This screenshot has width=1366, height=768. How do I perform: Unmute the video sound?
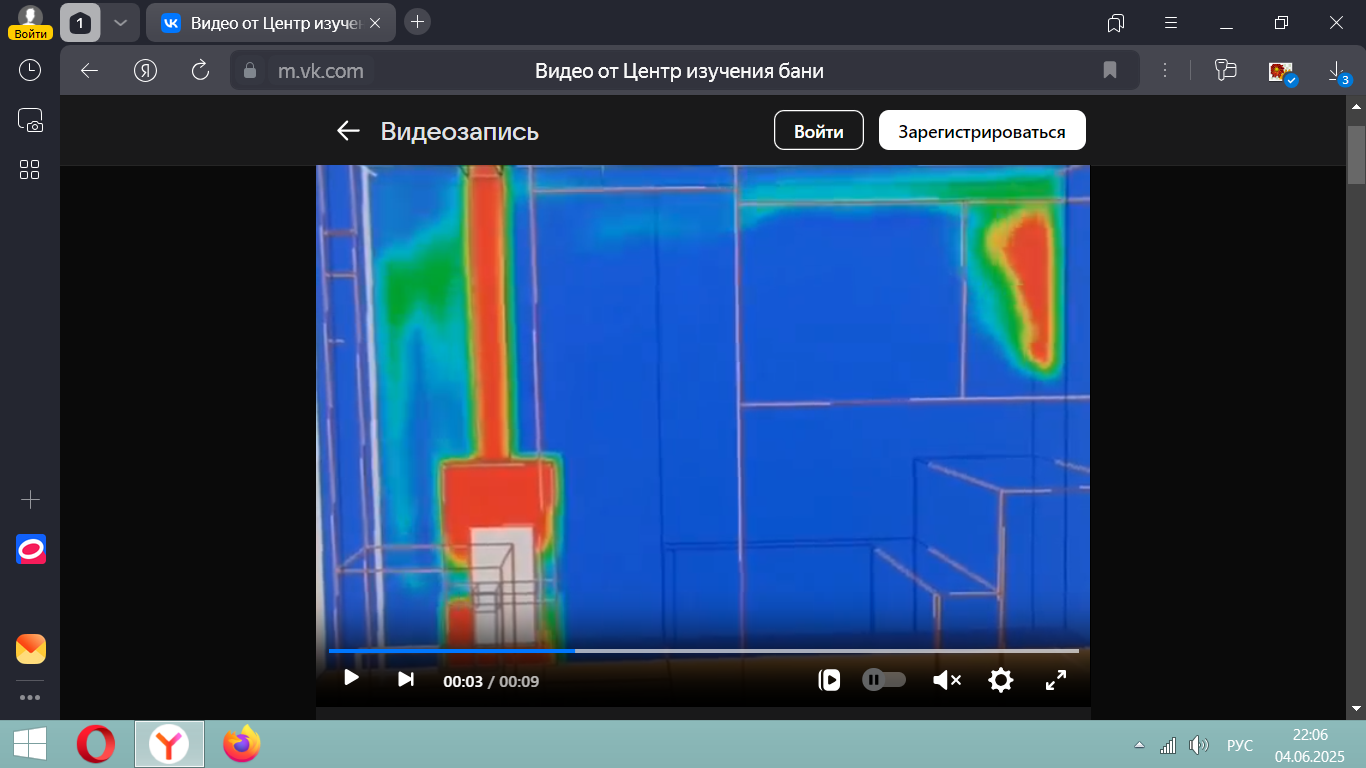click(946, 680)
